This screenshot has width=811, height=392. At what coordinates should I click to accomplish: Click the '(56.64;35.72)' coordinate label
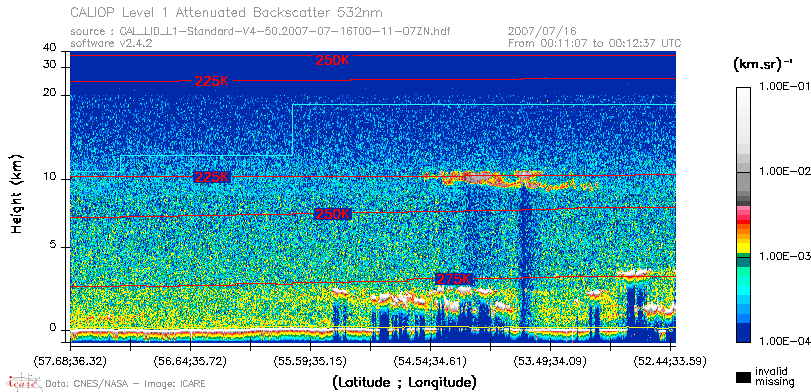coord(191,361)
